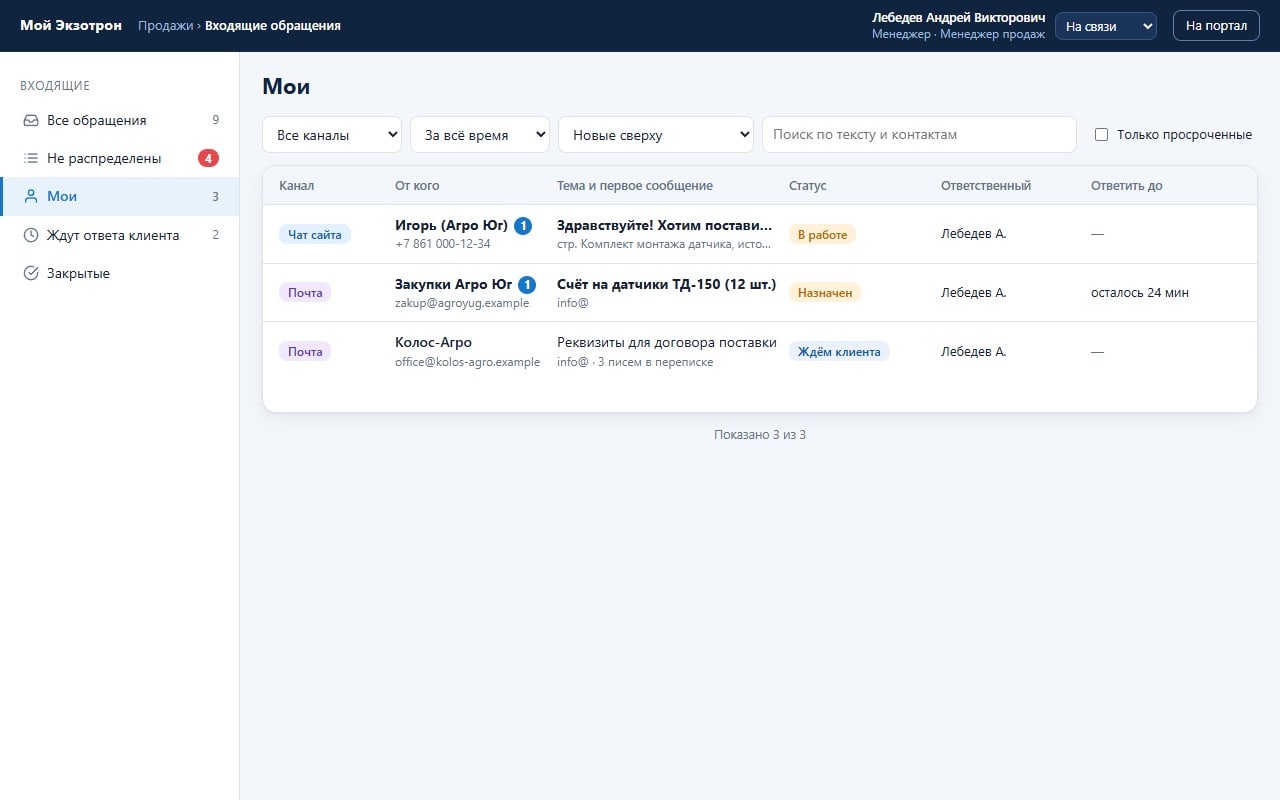Click the осталось 24 мин deadline

pyautogui.click(x=1140, y=293)
